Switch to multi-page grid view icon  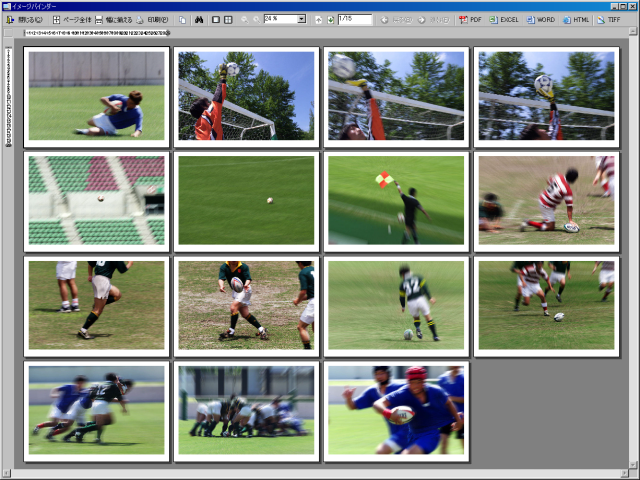pos(228,19)
